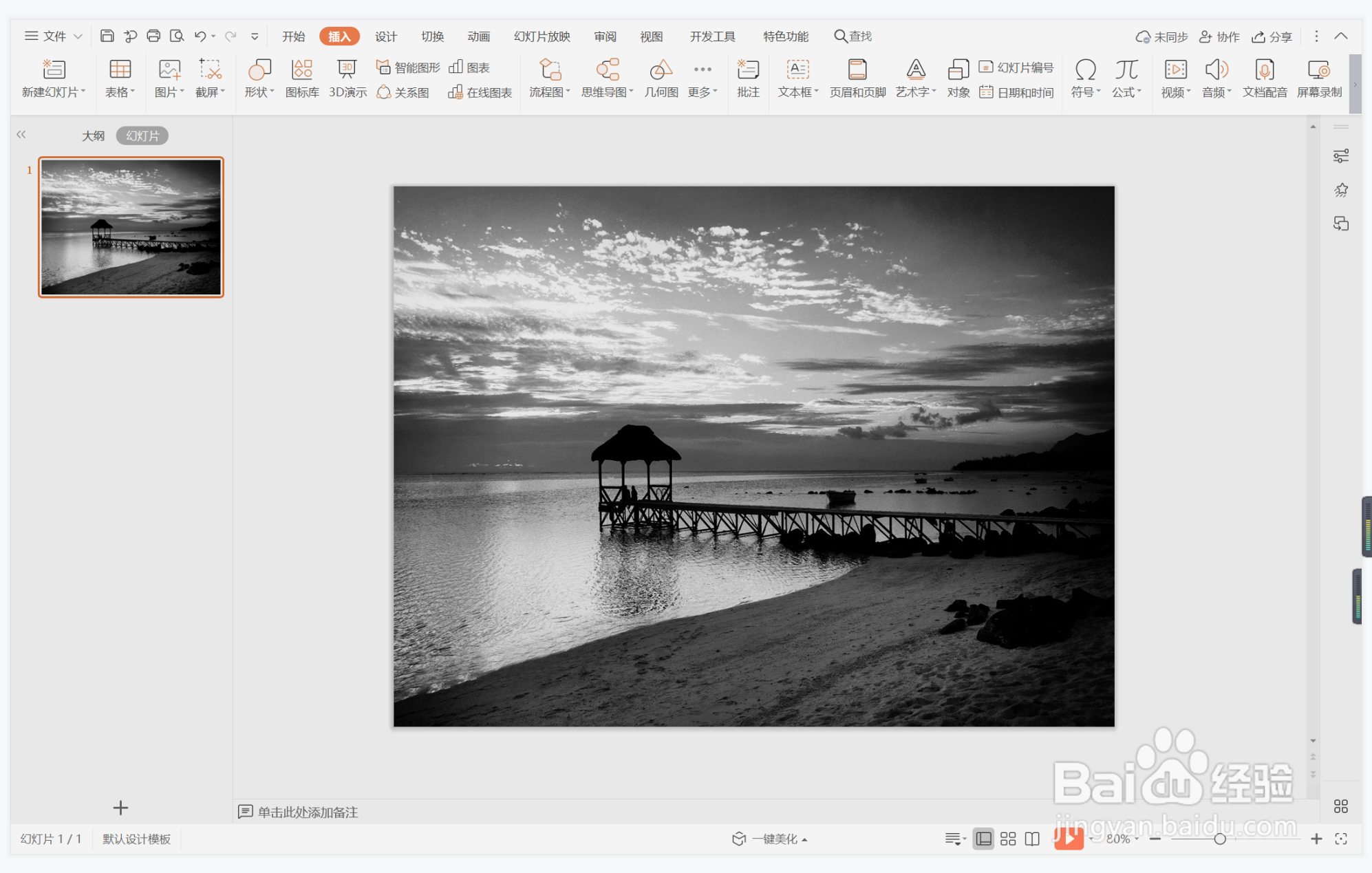Open the 流程图 flowchart dropdown
The image size is (1372, 873).
coord(550,92)
